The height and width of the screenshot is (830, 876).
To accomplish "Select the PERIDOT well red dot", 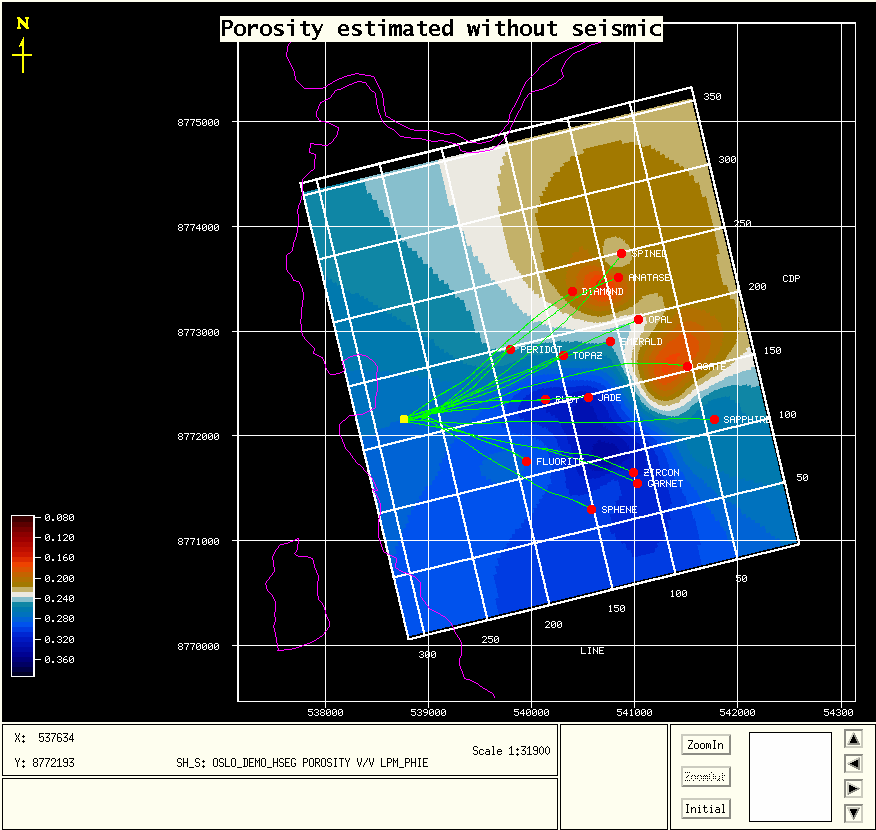I will 510,350.
